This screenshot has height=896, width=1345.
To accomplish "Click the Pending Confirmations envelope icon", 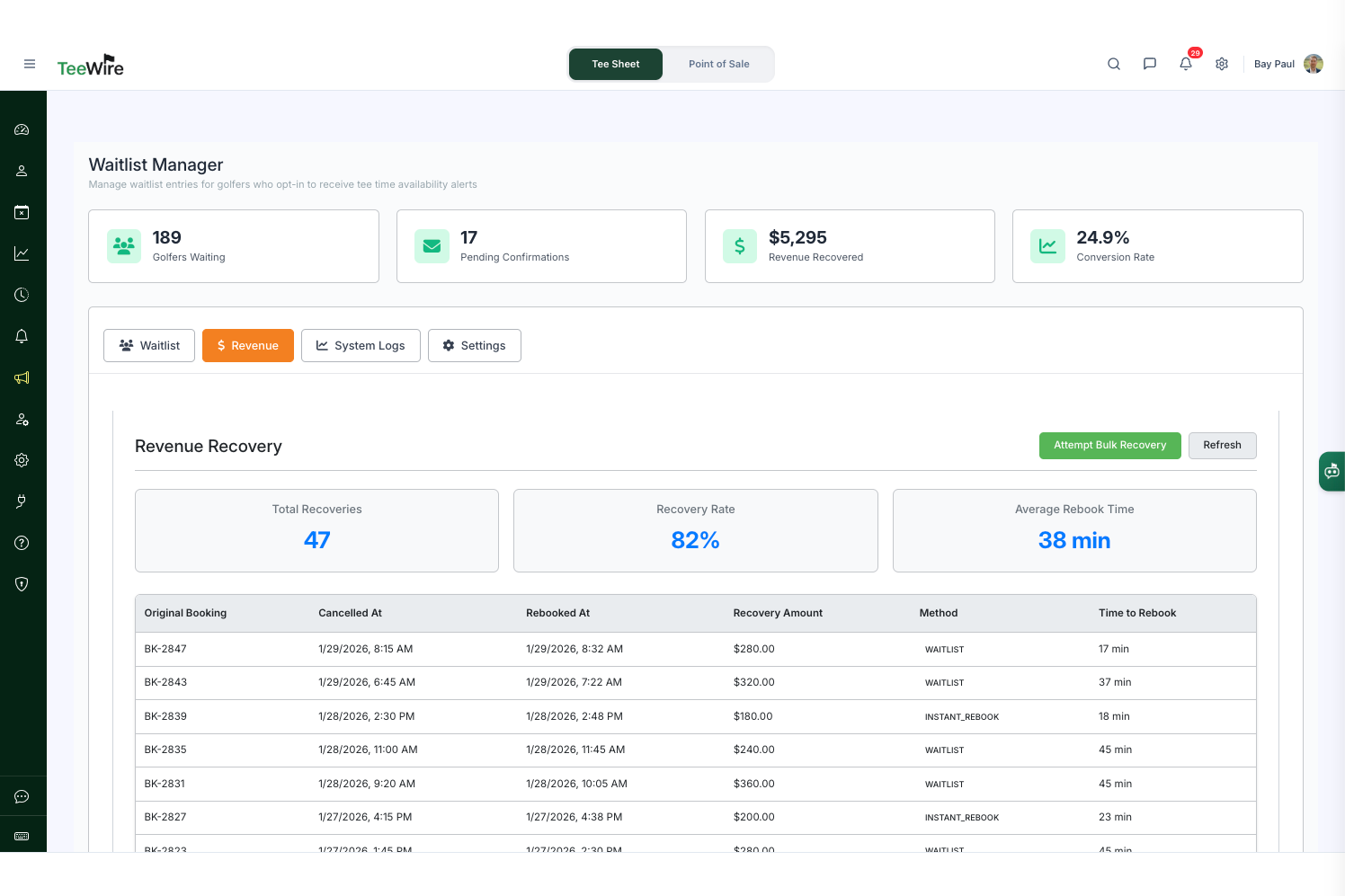I will click(432, 246).
